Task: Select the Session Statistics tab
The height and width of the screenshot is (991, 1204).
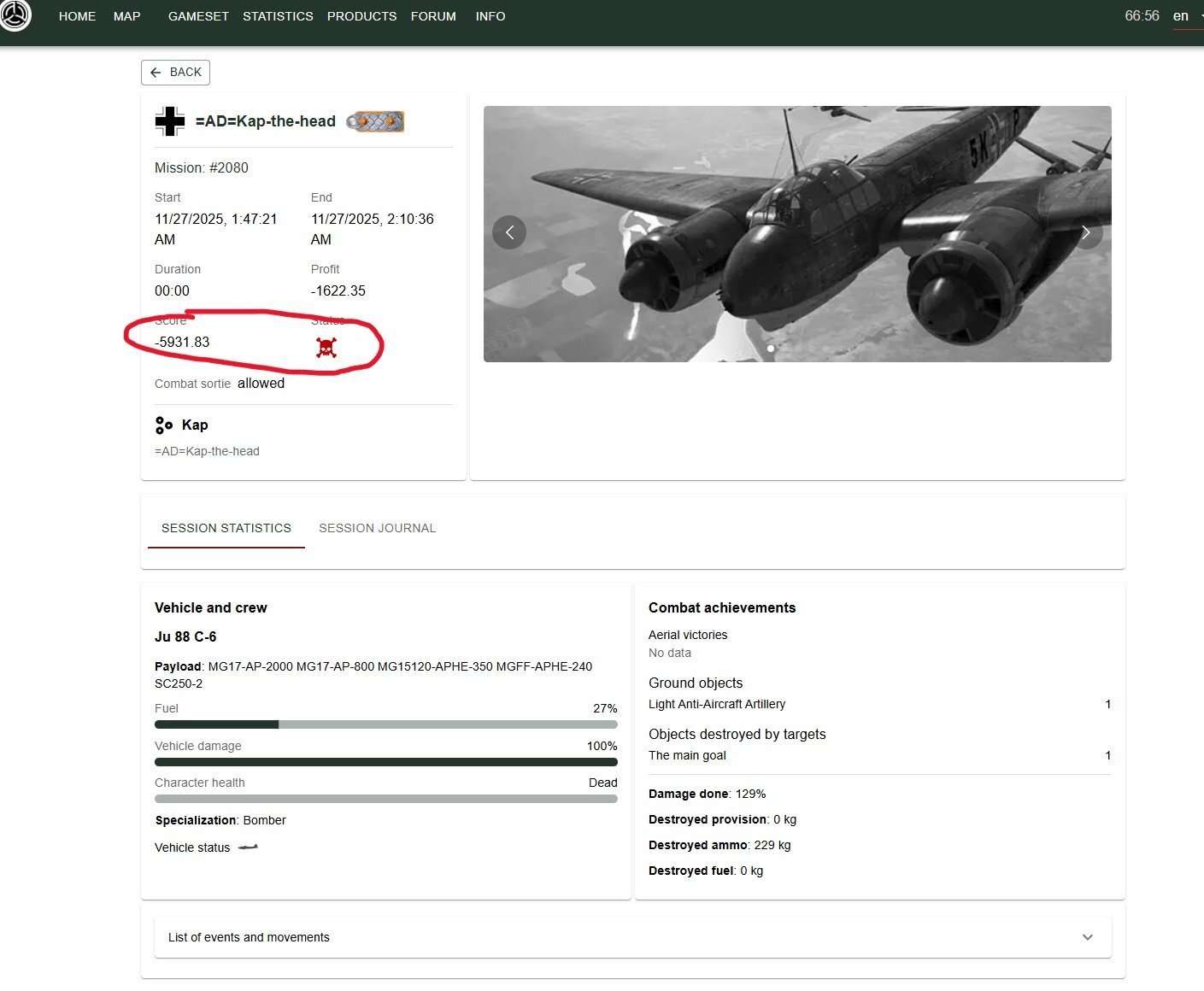Action: click(x=226, y=528)
